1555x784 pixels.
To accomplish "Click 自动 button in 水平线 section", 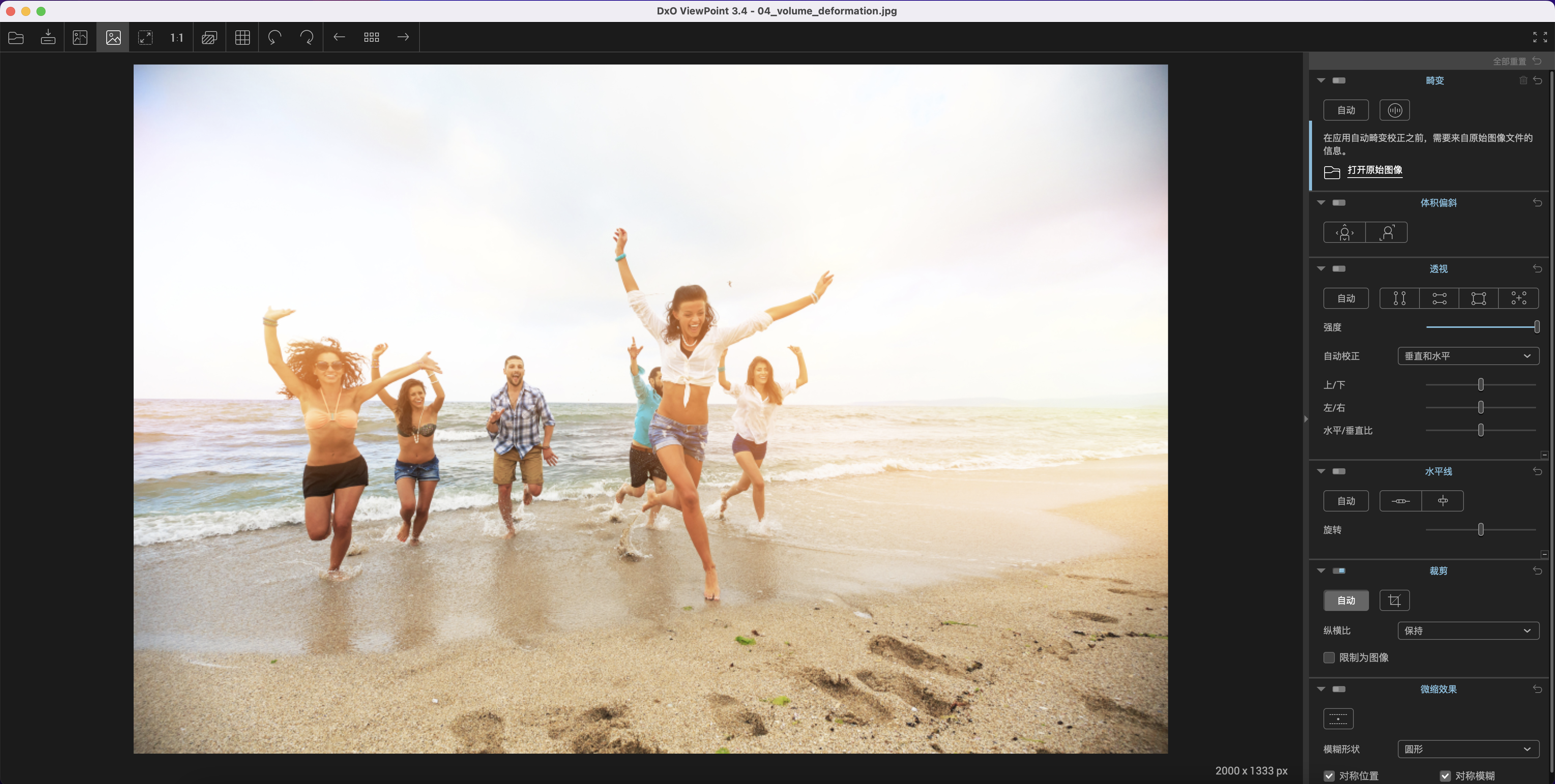I will (1345, 501).
